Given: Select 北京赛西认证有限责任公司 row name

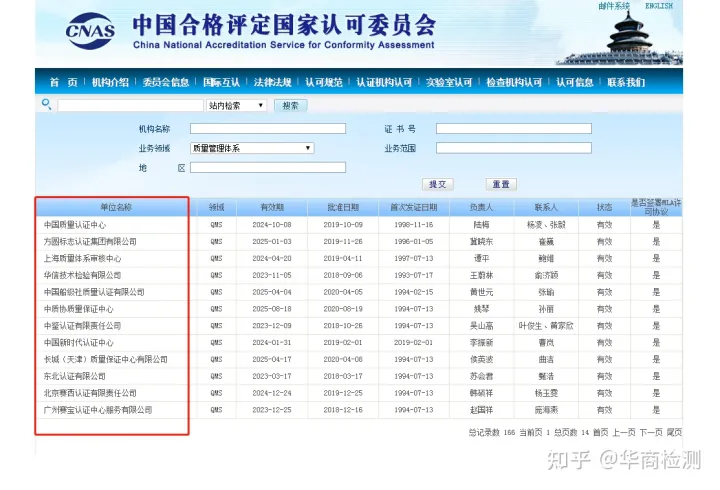Looking at the screenshot, I should [90, 393].
